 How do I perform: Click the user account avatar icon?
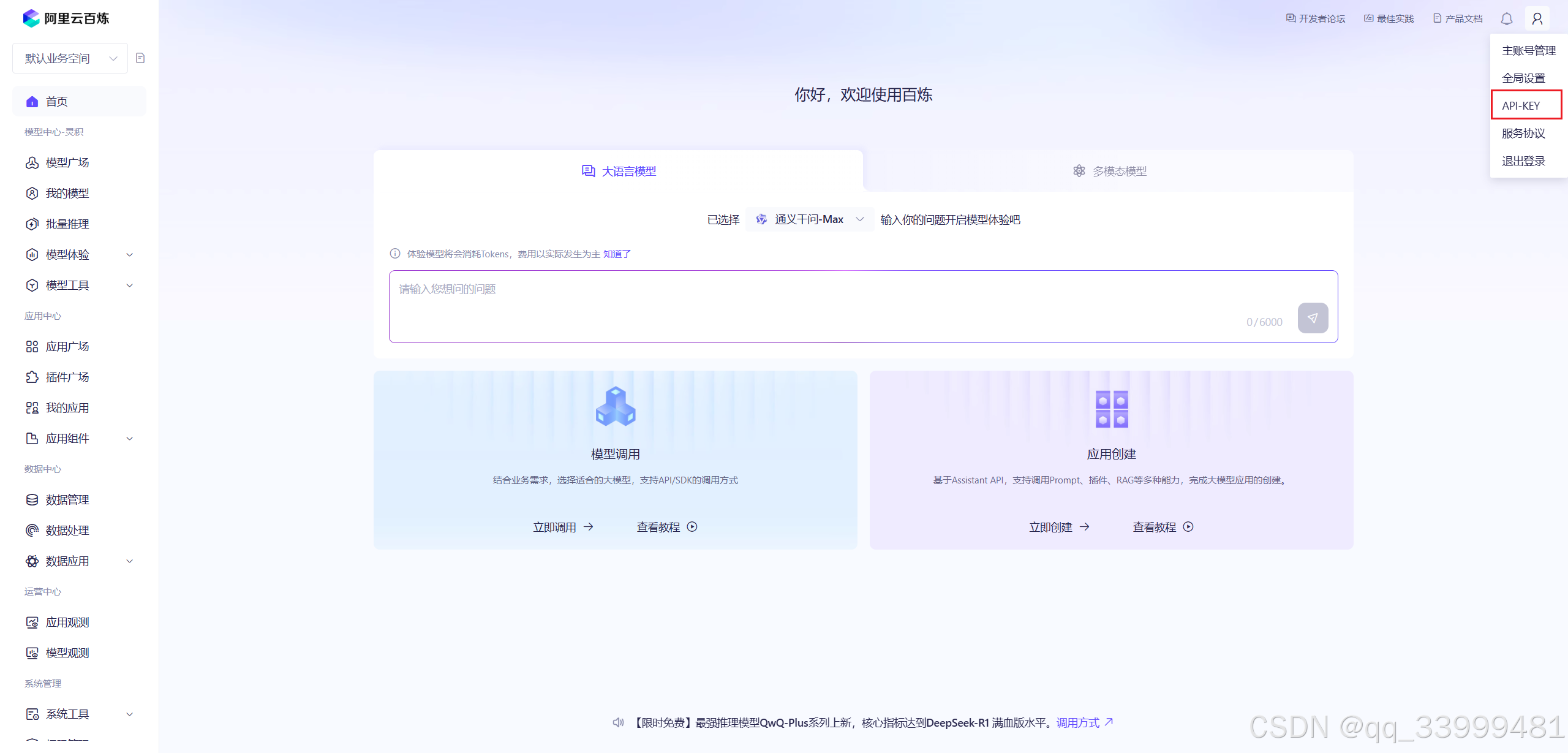tap(1537, 19)
